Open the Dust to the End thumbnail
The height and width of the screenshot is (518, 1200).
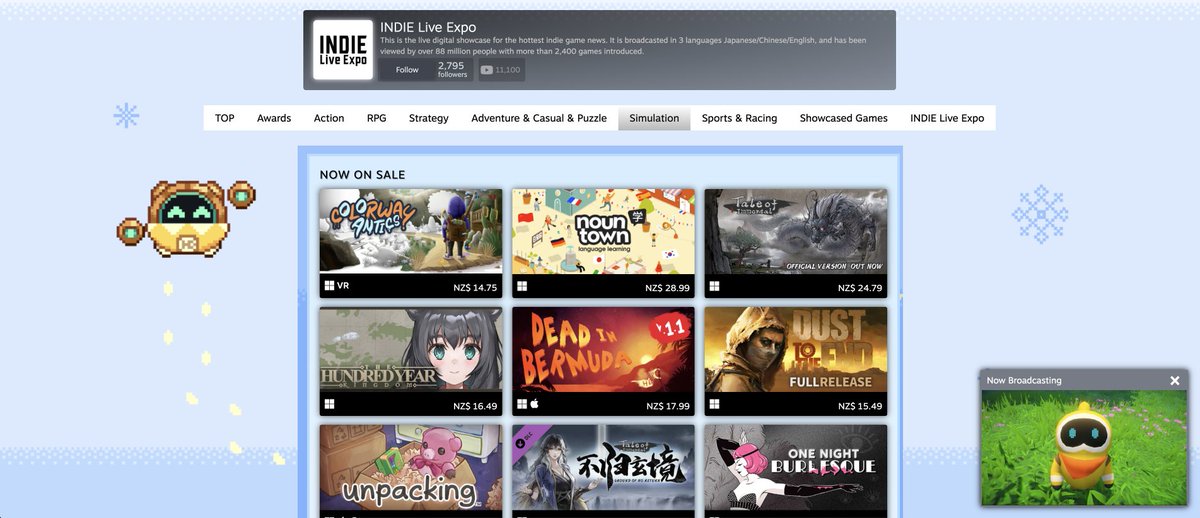pos(796,349)
